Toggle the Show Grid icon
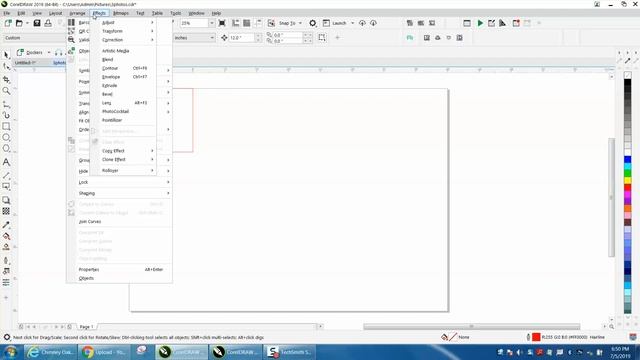 (x=247, y=23)
